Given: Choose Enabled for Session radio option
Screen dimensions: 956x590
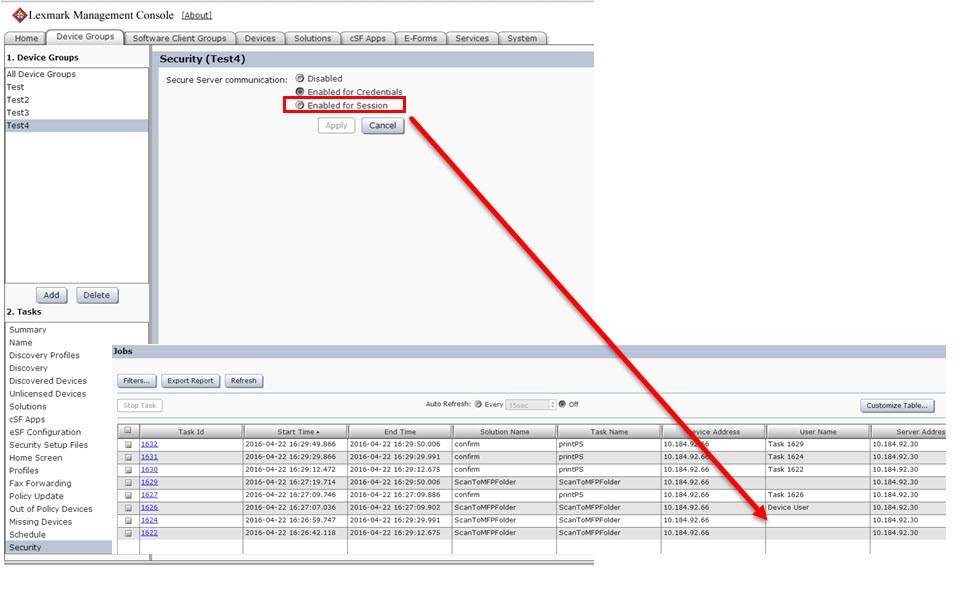Looking at the screenshot, I should click(300, 105).
